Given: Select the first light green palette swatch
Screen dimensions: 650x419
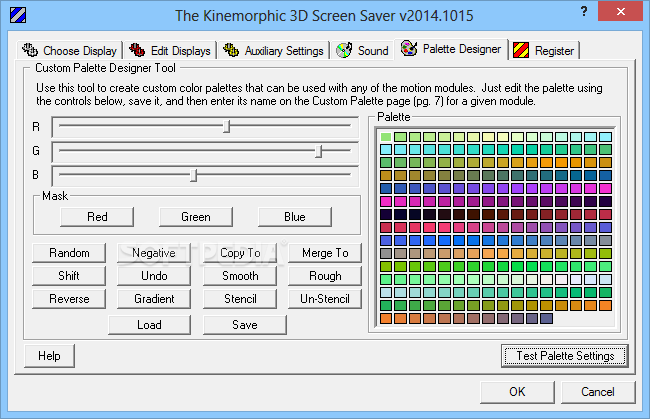Looking at the screenshot, I should click(386, 137).
